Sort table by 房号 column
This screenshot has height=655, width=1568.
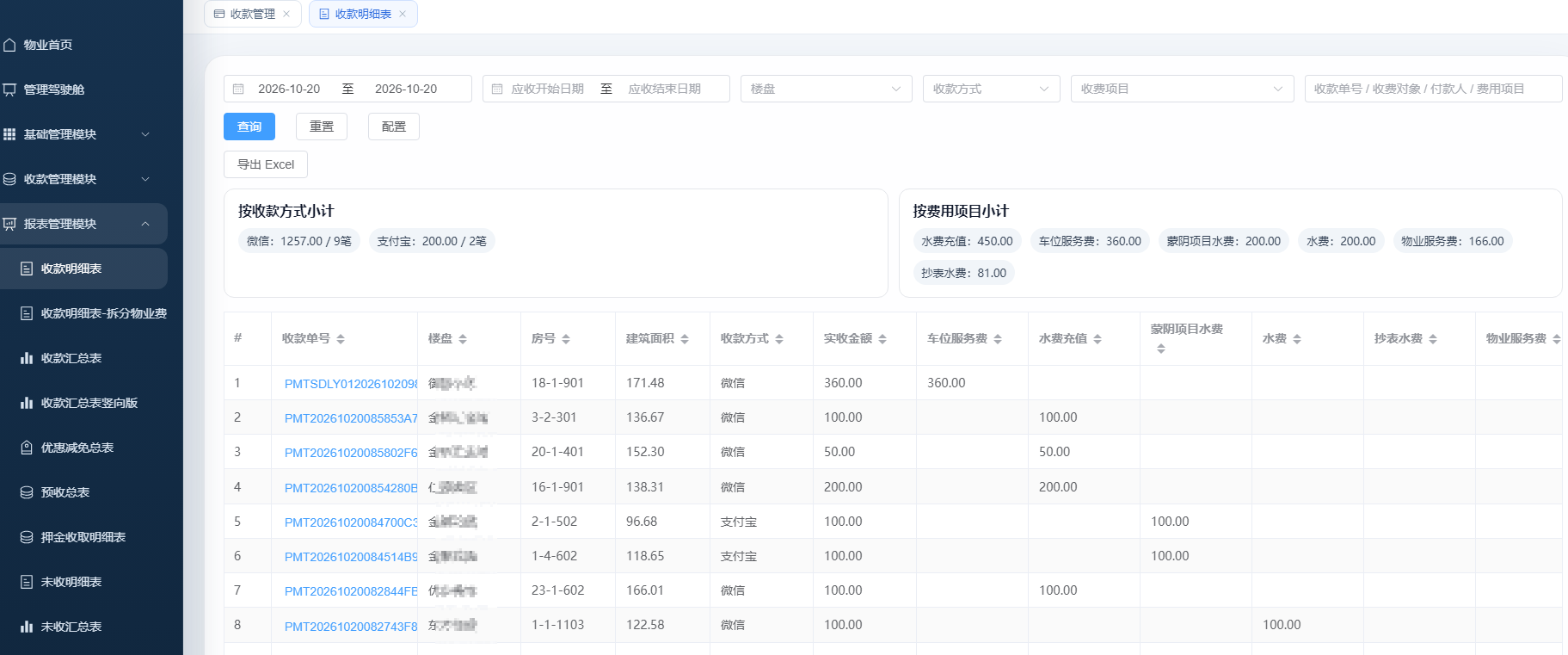[x=566, y=339]
